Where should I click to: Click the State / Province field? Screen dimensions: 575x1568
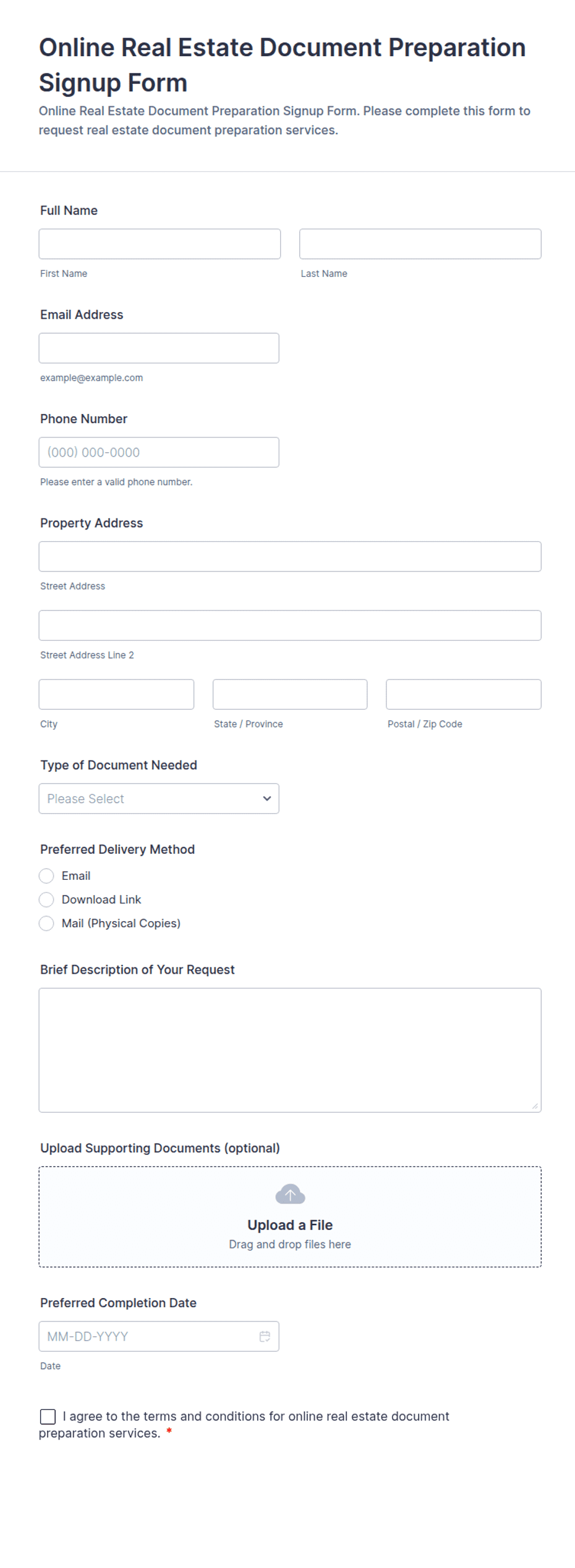click(290, 694)
